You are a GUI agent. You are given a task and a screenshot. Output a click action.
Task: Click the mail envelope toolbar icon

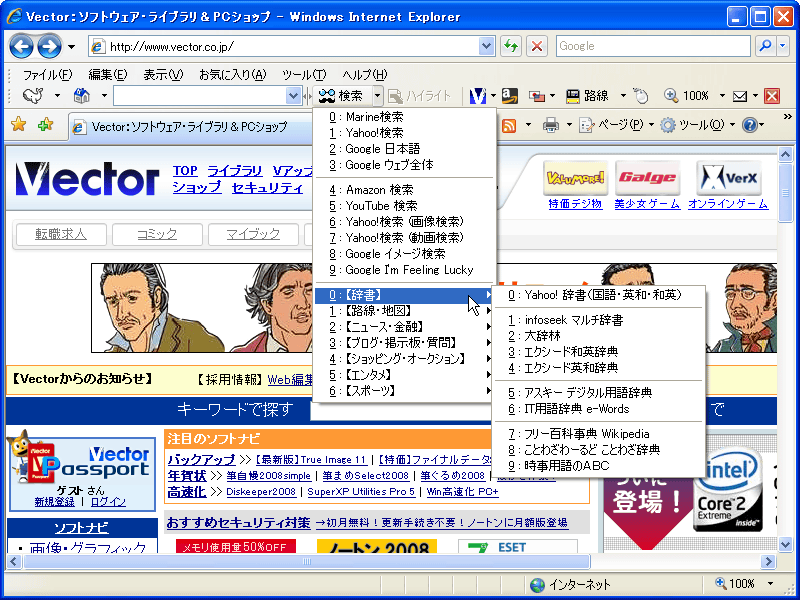point(739,96)
